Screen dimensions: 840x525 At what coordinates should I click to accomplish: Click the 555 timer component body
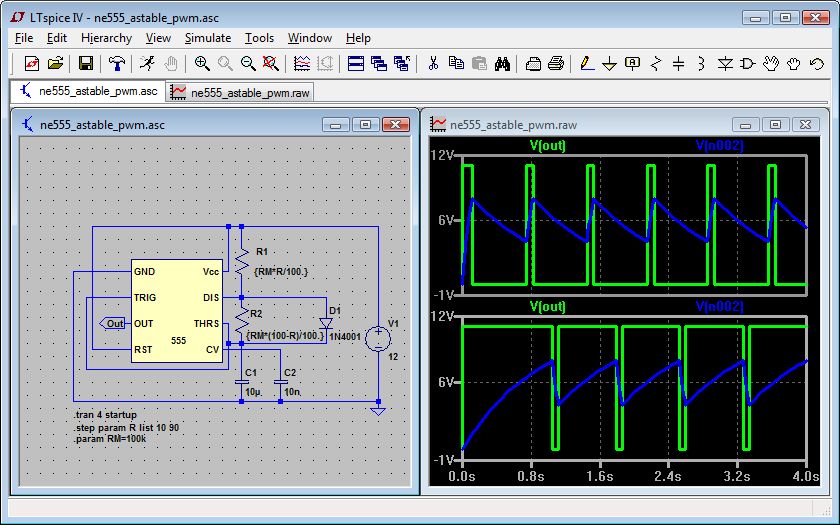point(177,311)
